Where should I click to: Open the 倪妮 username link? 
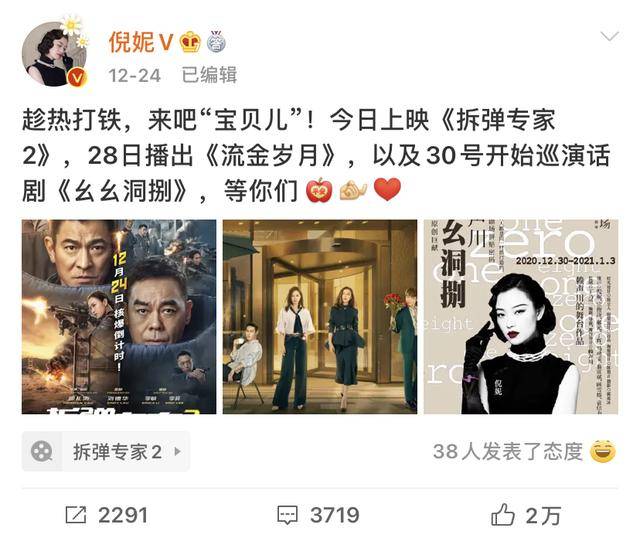[x=141, y=42]
